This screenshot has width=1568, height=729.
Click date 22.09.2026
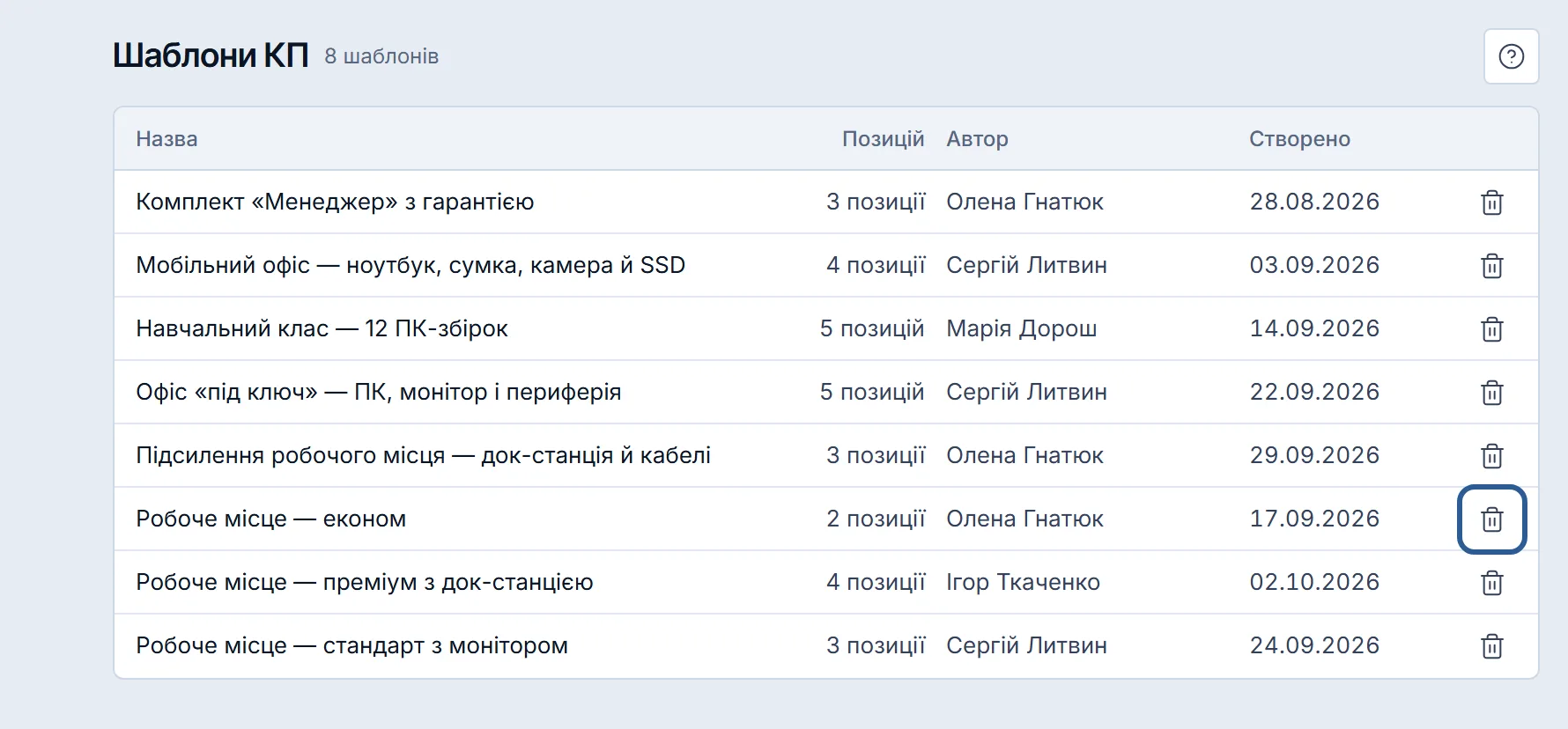click(1314, 392)
